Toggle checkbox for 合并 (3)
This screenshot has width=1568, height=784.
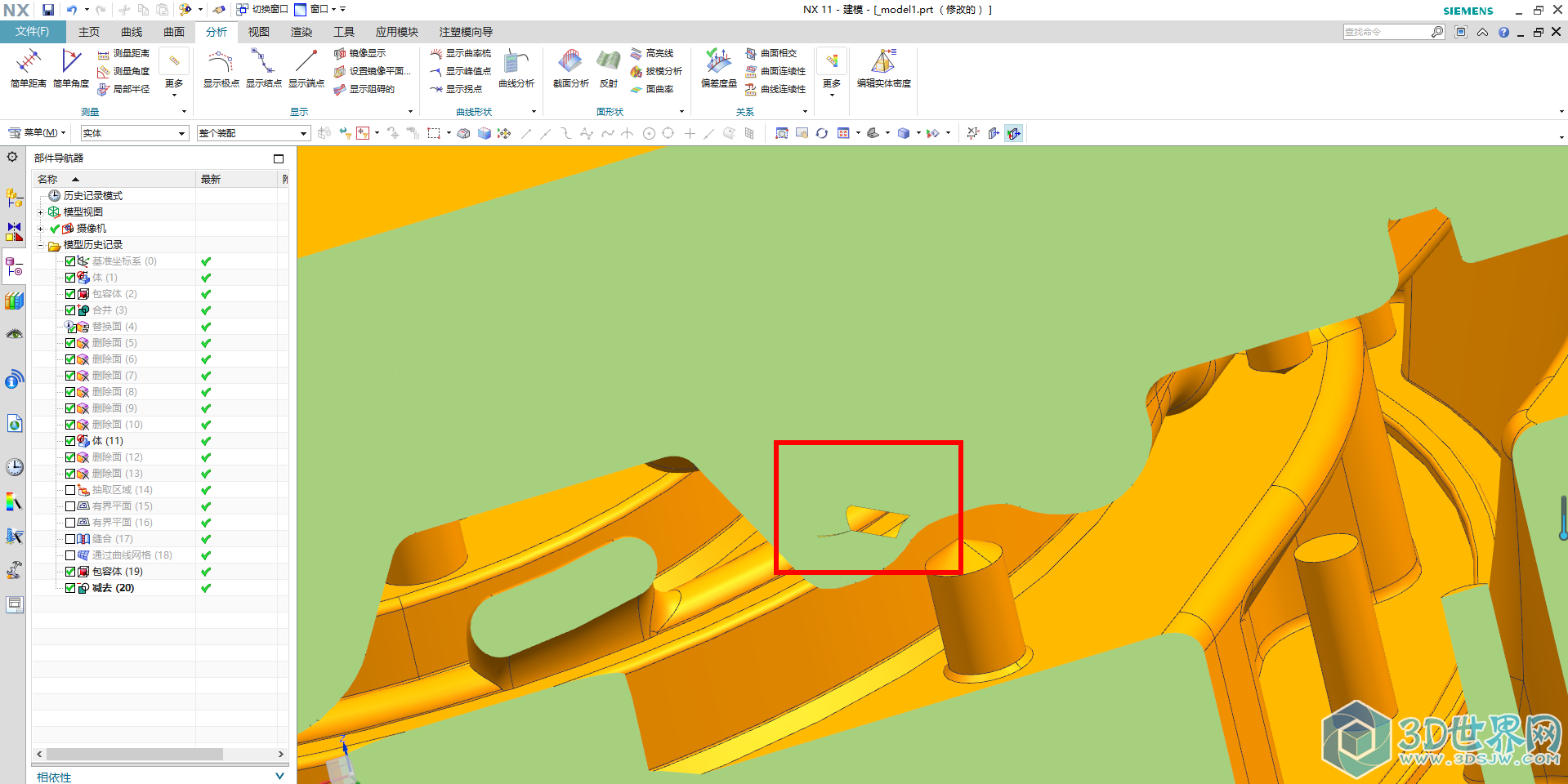click(70, 310)
